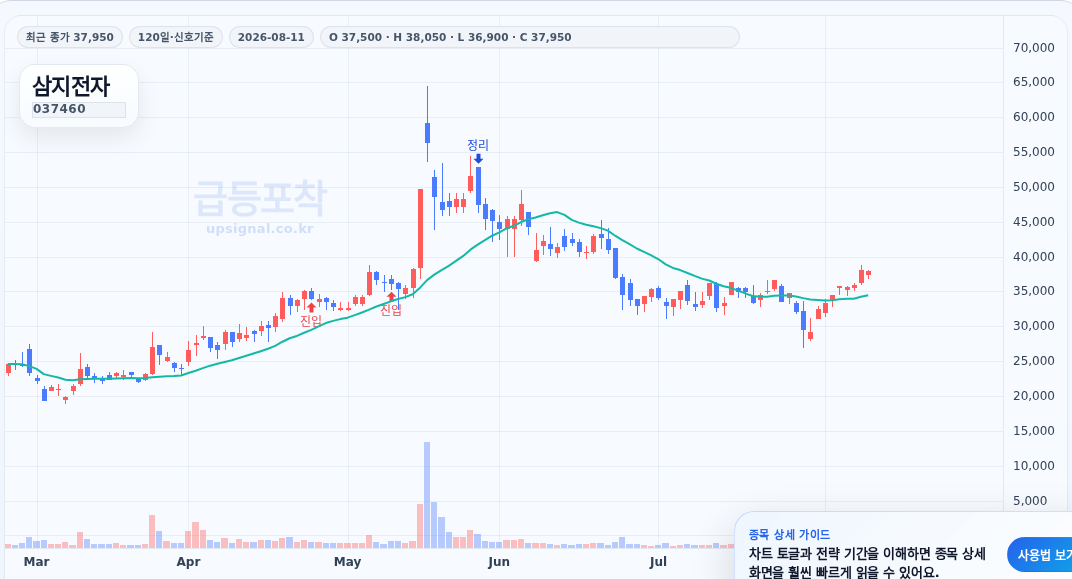
Task: Click the 60,000 price axis label
Action: 1033,117
